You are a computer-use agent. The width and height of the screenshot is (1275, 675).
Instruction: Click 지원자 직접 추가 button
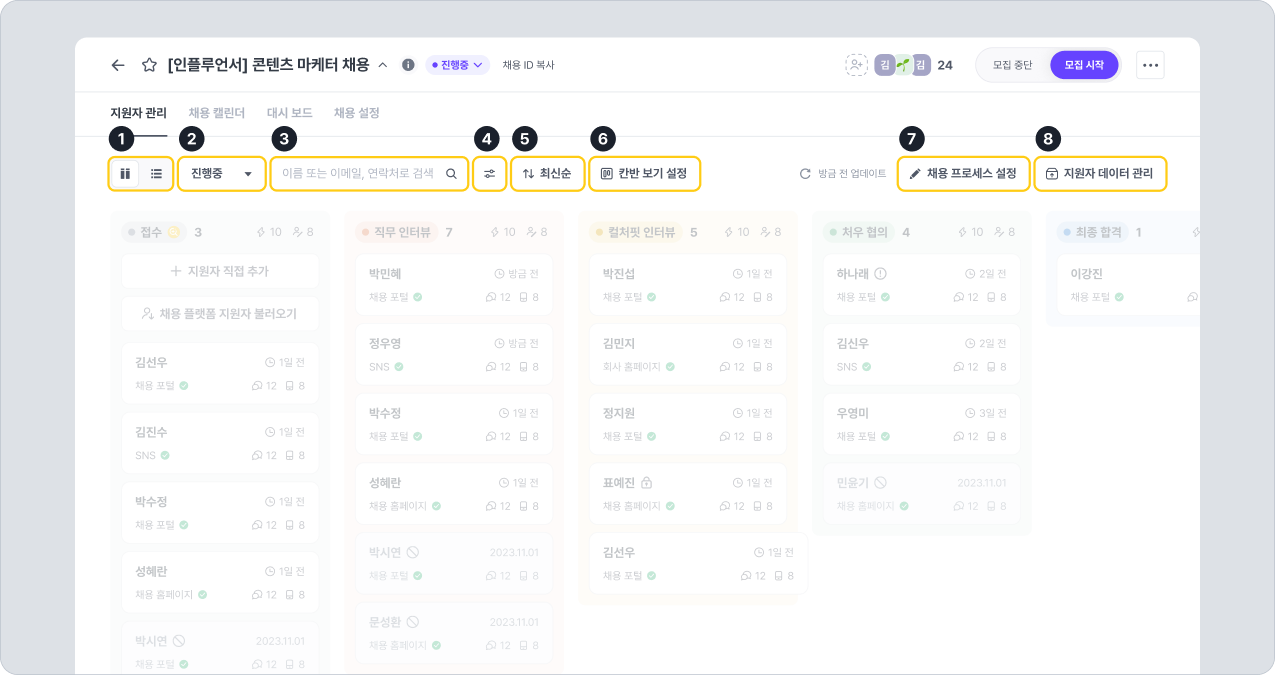[220, 271]
